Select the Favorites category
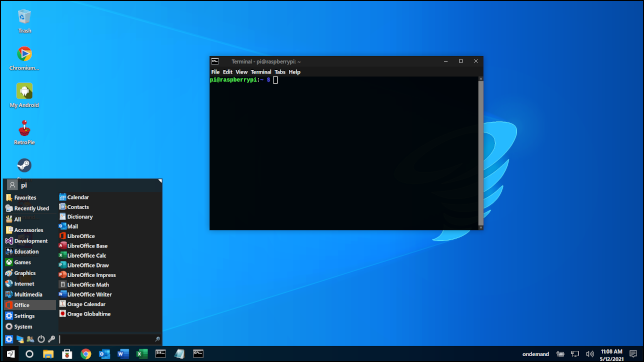 (30, 198)
